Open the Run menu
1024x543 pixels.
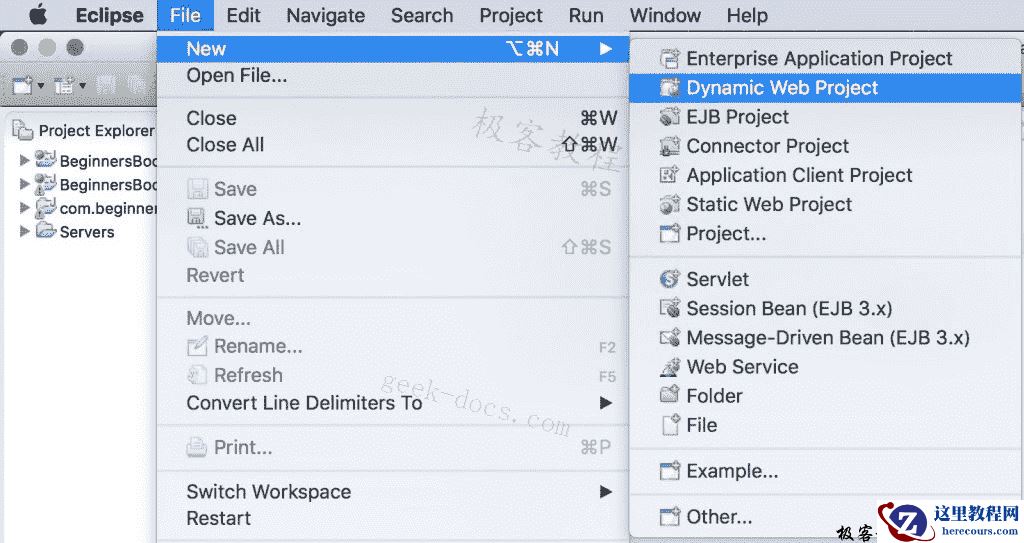click(586, 15)
